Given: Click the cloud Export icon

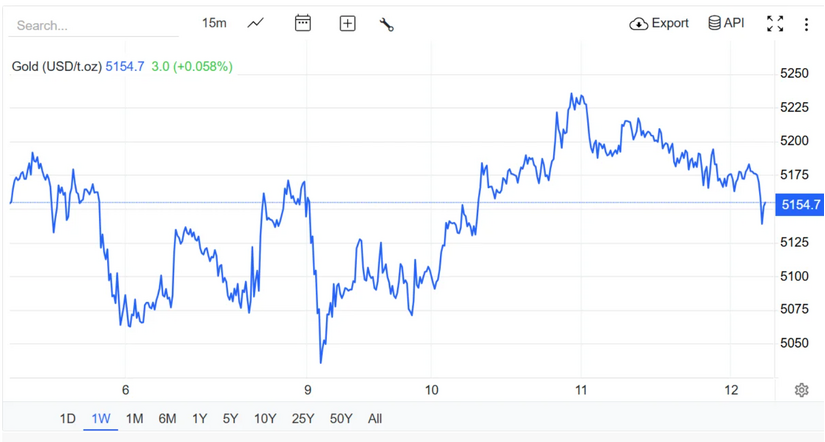Looking at the screenshot, I should (x=639, y=23).
